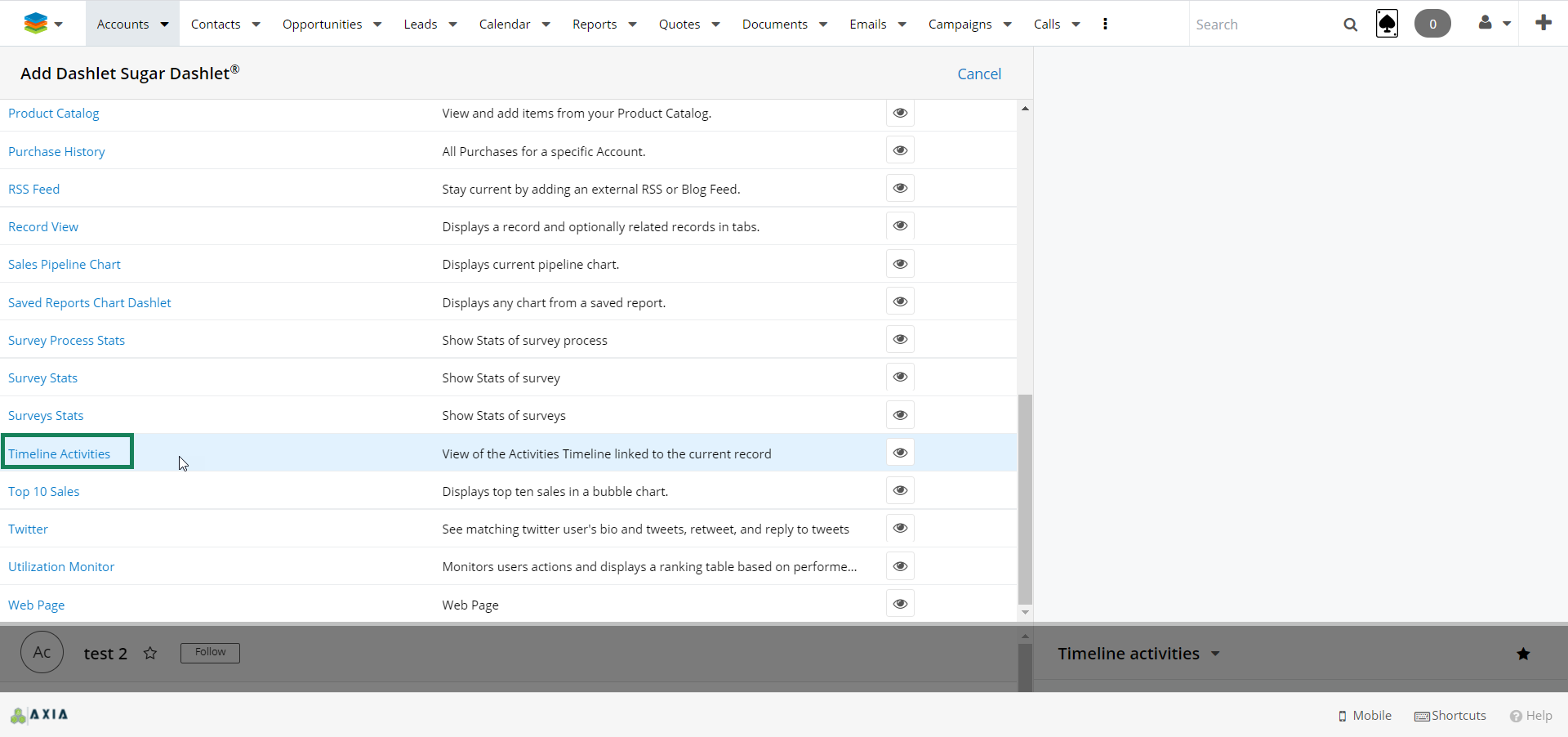Expand the Timeline activities dashboard dropdown
The height and width of the screenshot is (737, 1568).
coord(1215,654)
